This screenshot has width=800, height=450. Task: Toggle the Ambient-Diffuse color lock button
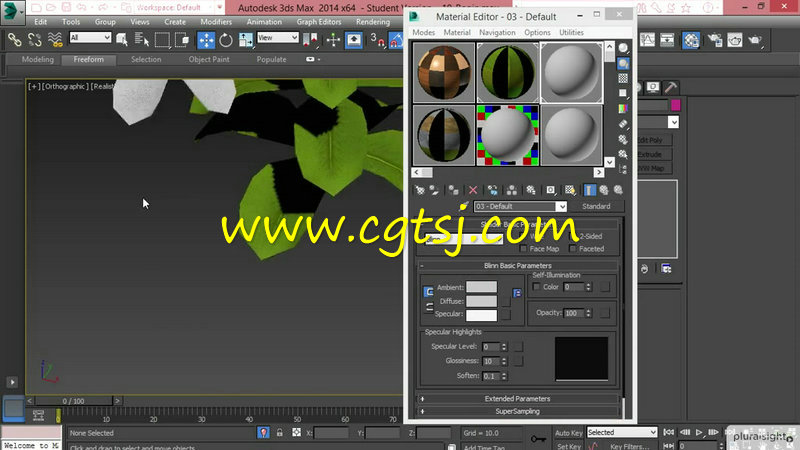coord(429,292)
